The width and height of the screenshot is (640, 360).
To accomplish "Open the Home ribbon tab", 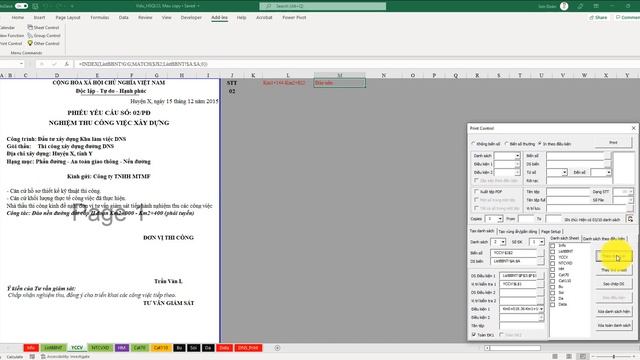I will [x=18, y=18].
